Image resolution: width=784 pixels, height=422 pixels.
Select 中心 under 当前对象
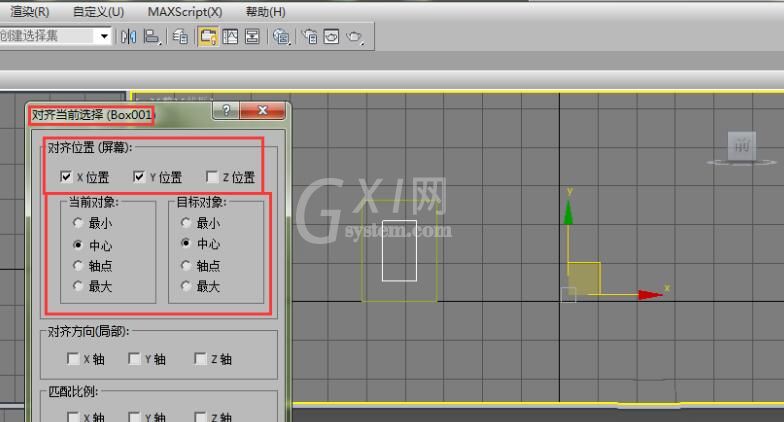[78, 244]
